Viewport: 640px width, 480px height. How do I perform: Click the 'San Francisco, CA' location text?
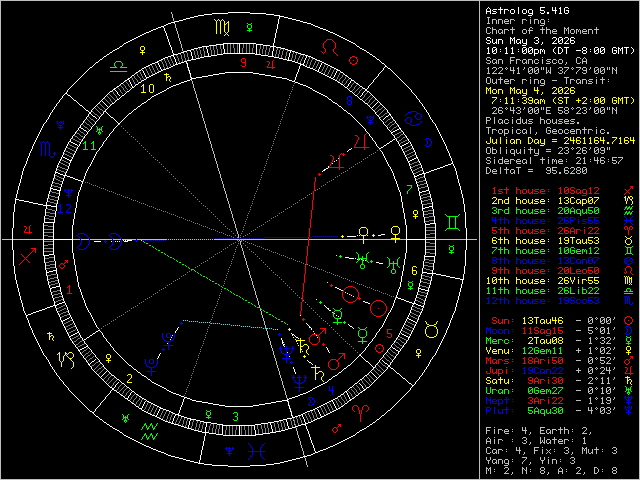click(536, 61)
